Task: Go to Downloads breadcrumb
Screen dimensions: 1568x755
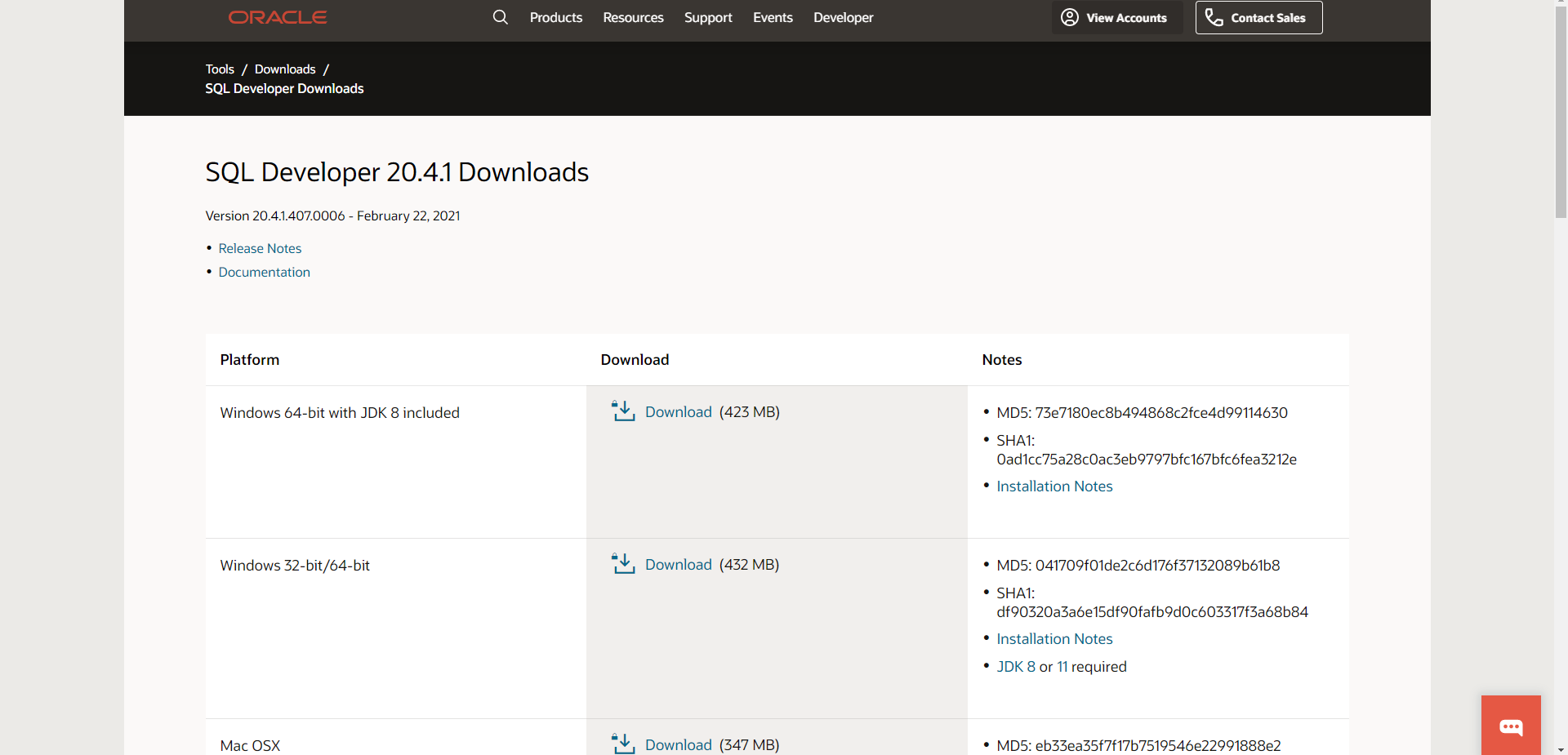Action: pos(285,69)
